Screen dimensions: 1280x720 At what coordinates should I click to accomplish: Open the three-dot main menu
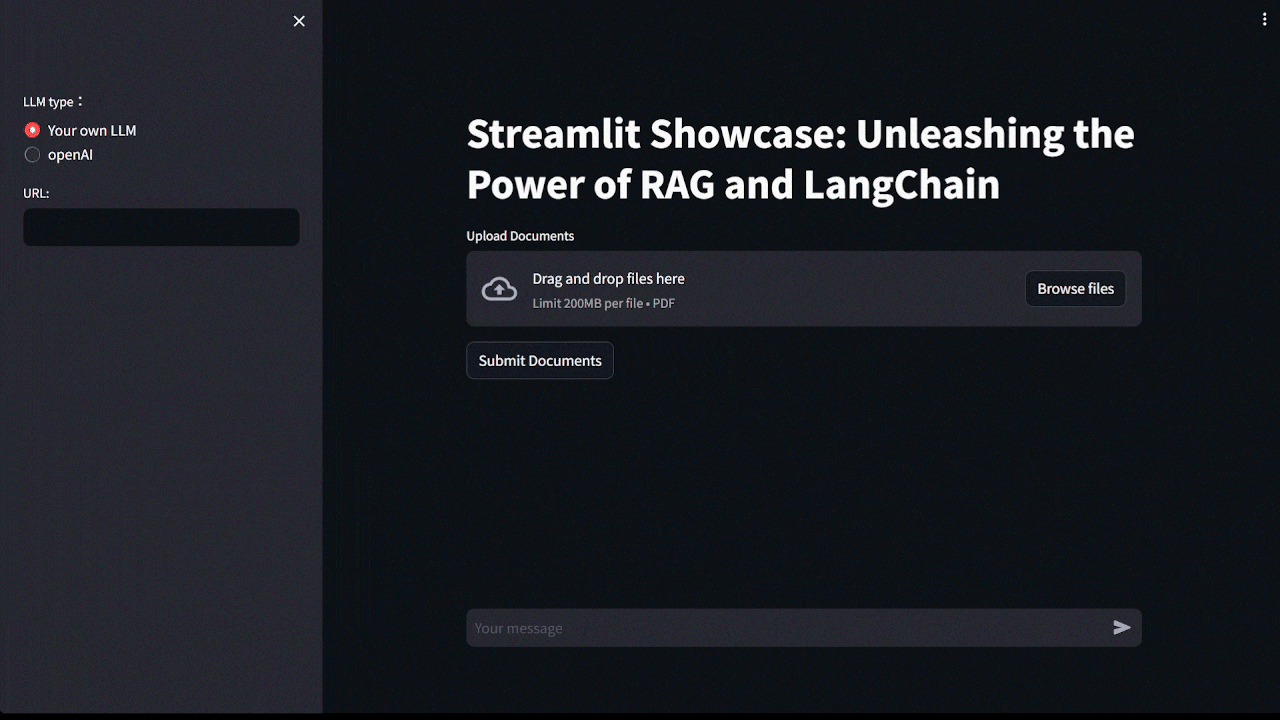1264,20
